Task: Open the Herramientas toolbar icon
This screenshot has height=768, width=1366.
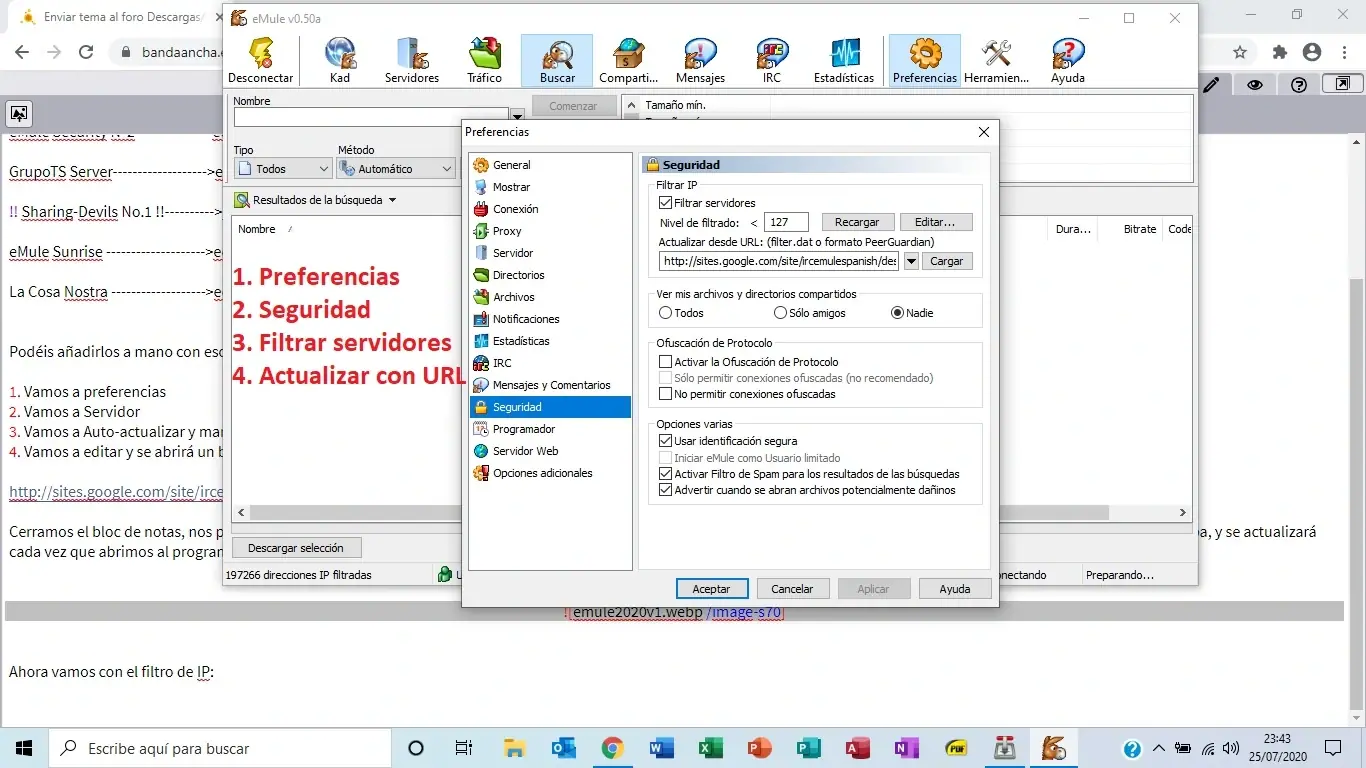Action: 996,60
